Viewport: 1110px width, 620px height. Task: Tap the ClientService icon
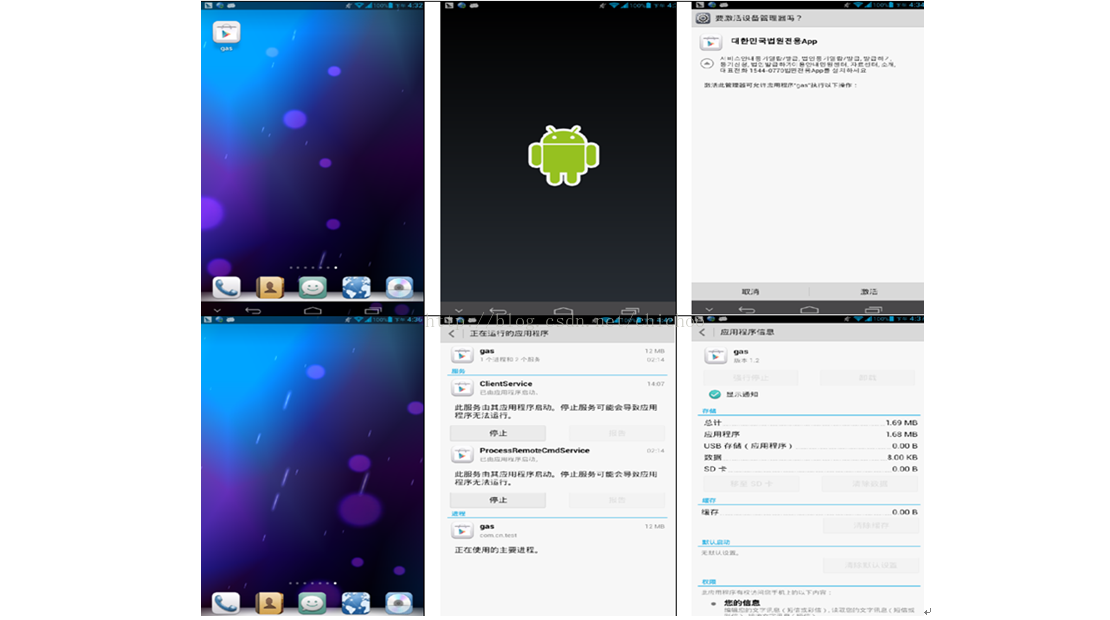pos(462,387)
